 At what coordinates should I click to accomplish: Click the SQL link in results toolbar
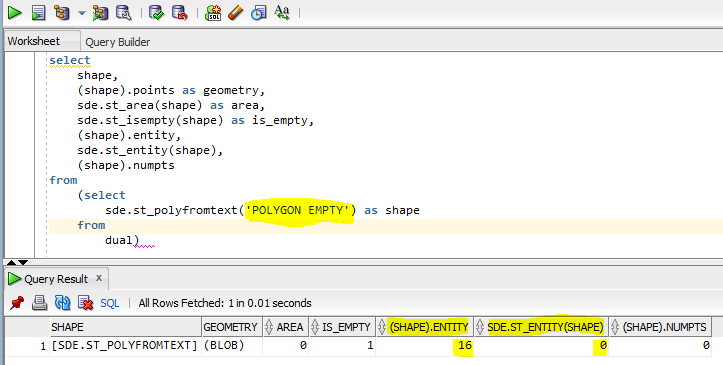point(110,303)
